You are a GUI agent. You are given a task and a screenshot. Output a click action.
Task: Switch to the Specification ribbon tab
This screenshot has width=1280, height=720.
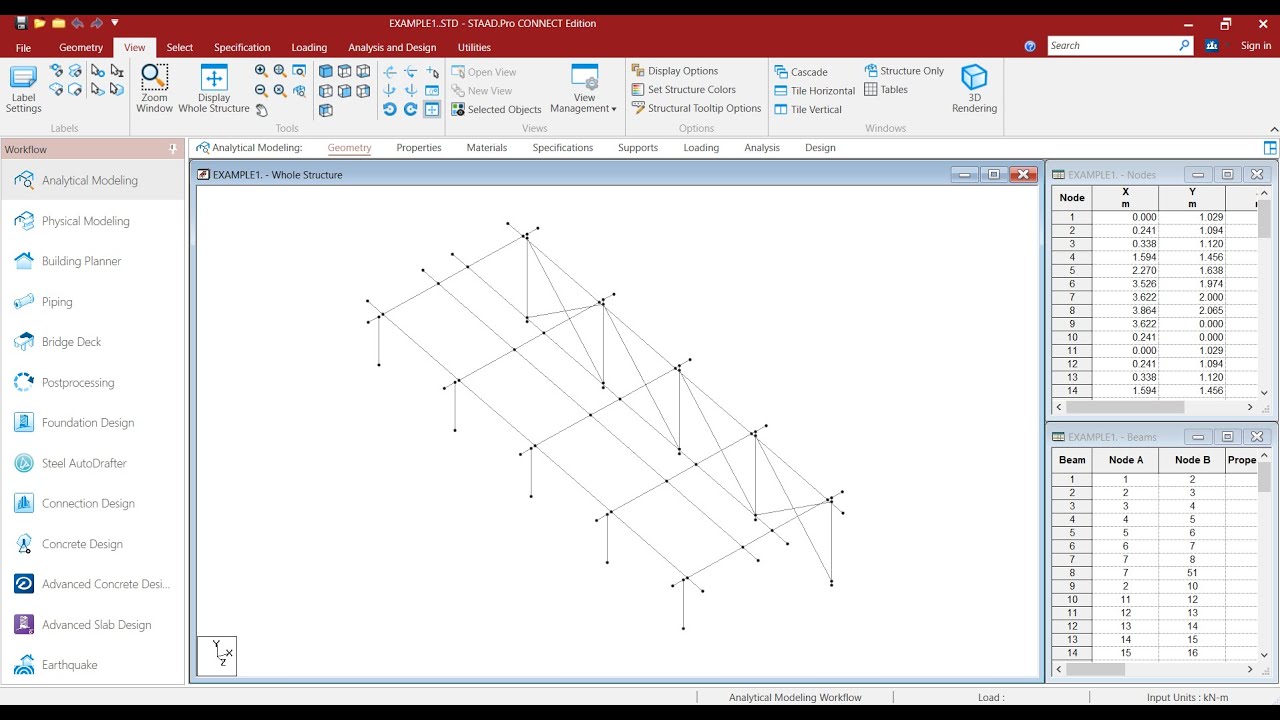click(x=242, y=47)
